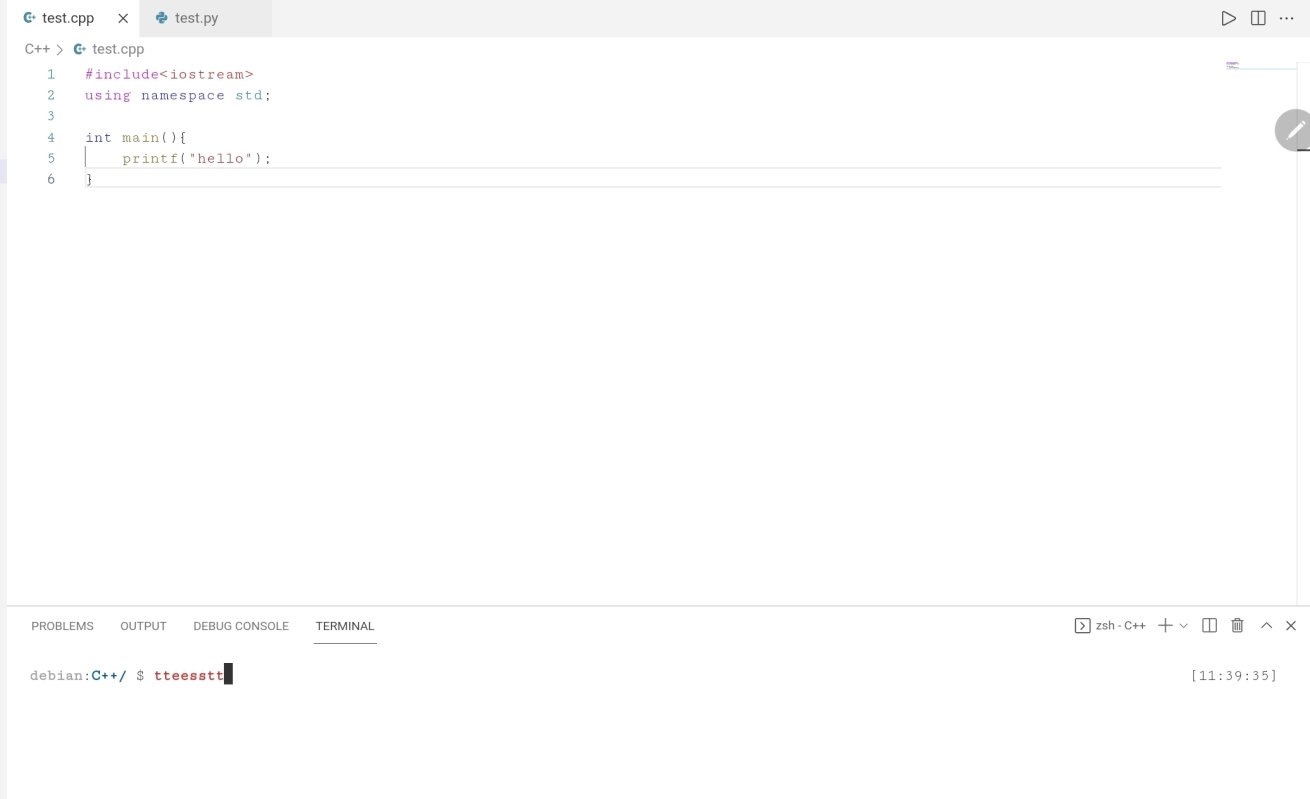Switch to the test.py tab
1310x799 pixels.
point(196,18)
